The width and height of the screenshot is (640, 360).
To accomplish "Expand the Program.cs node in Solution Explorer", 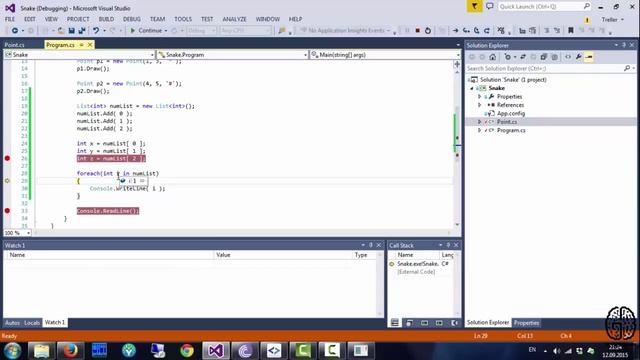I will [480, 130].
